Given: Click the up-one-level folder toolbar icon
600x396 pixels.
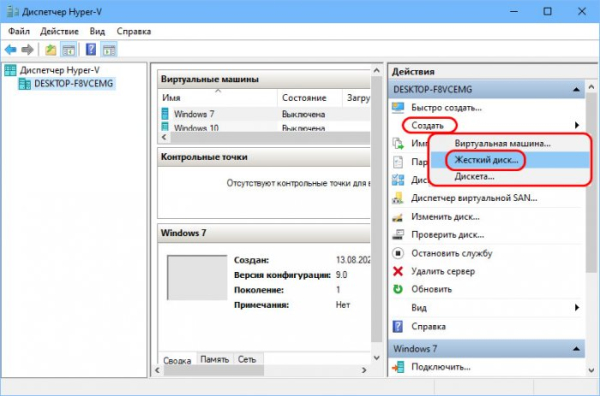Looking at the screenshot, I should (51, 49).
